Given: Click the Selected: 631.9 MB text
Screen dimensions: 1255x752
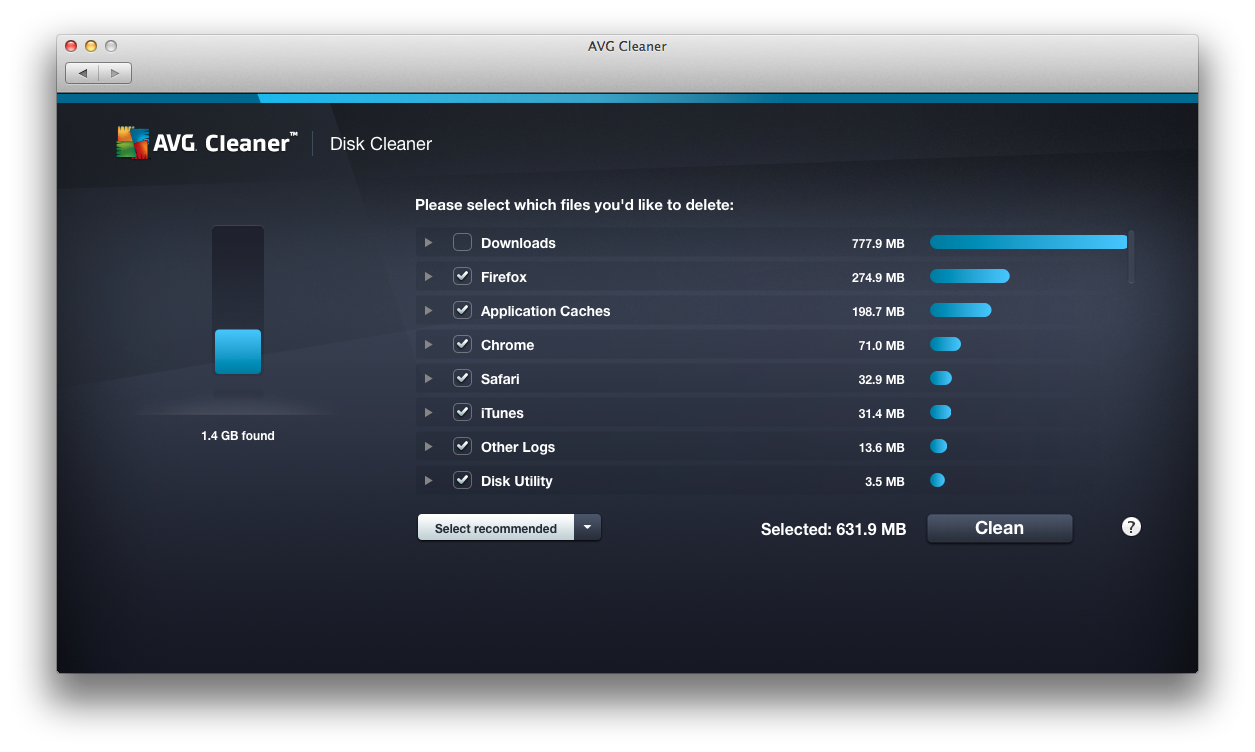Looking at the screenshot, I should (x=833, y=529).
